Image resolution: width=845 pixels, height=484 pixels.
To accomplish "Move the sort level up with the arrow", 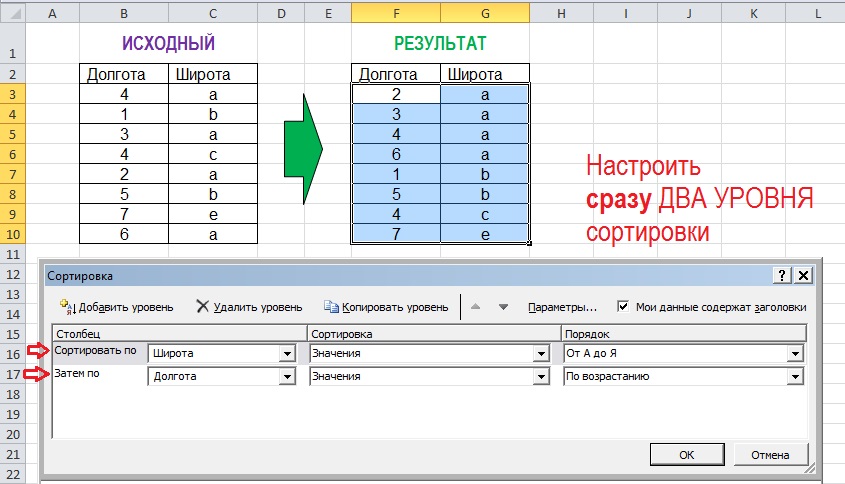I will (479, 307).
